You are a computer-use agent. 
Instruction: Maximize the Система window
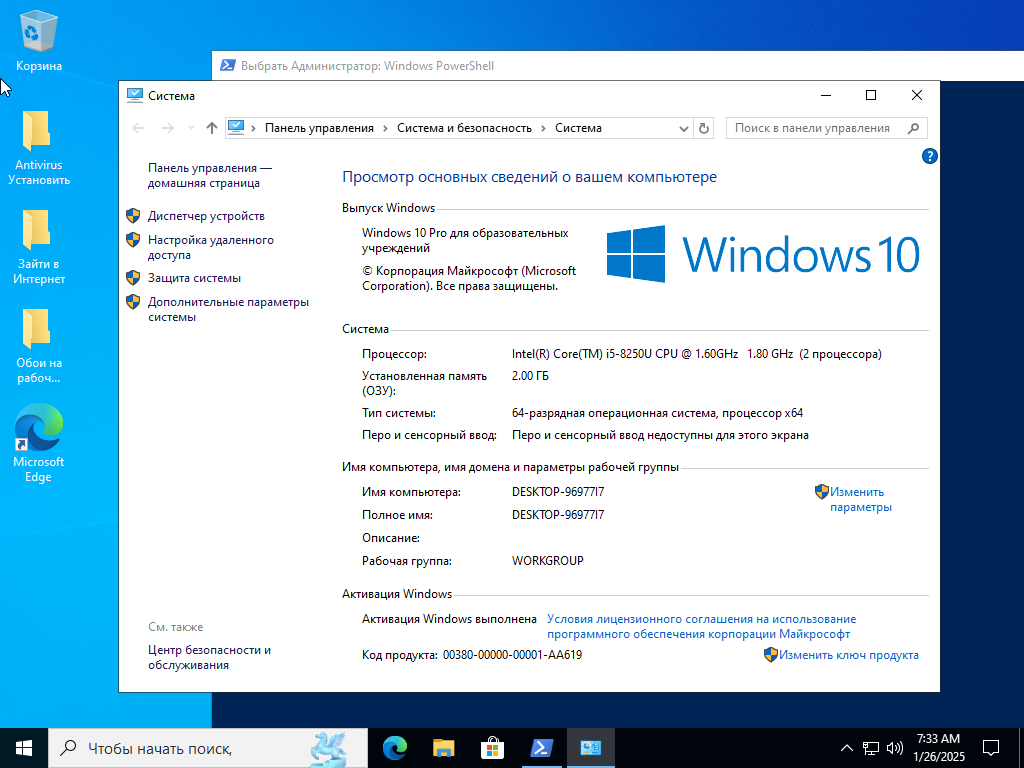(871, 95)
